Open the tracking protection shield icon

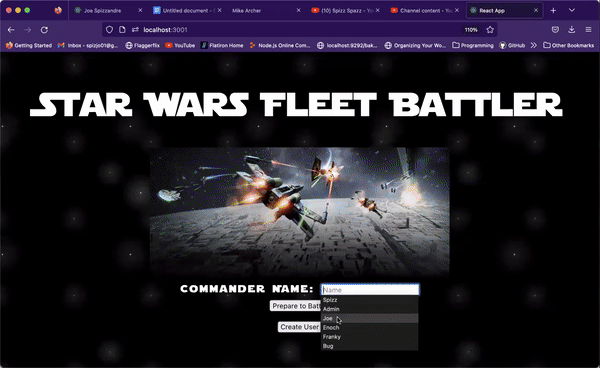click(109, 30)
